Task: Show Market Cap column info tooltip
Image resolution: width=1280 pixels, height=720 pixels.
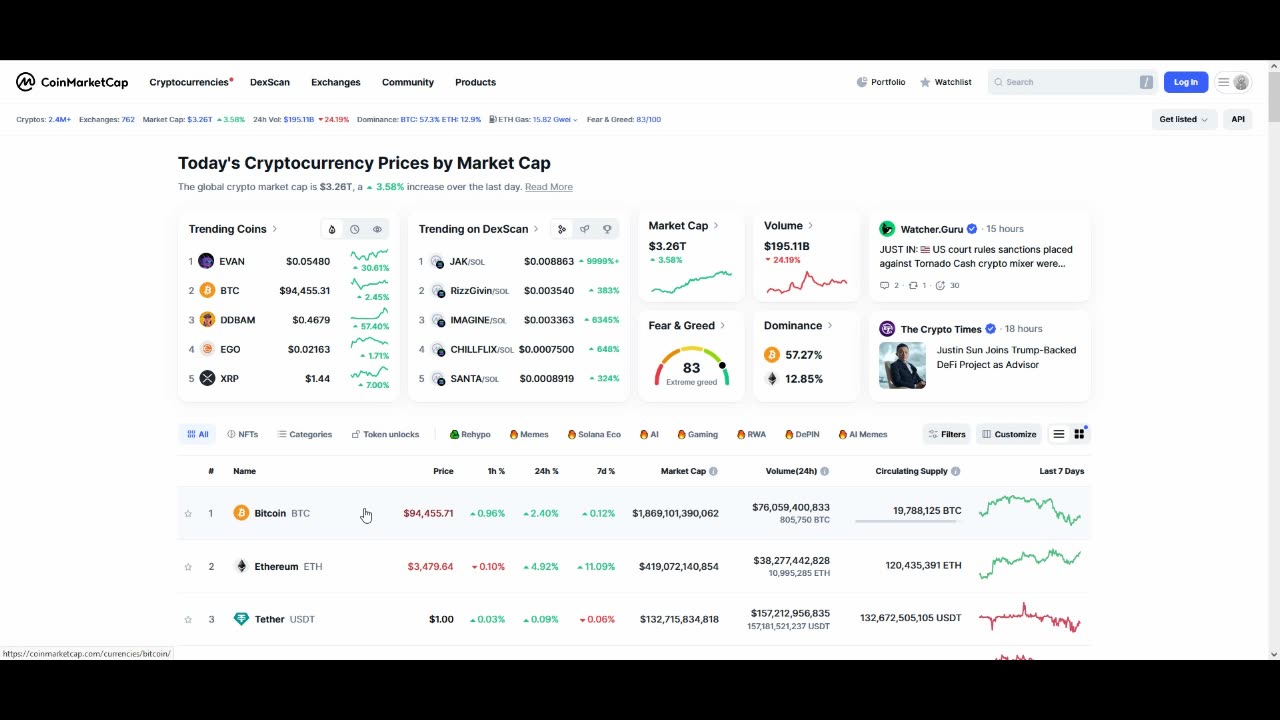Action: click(x=713, y=471)
